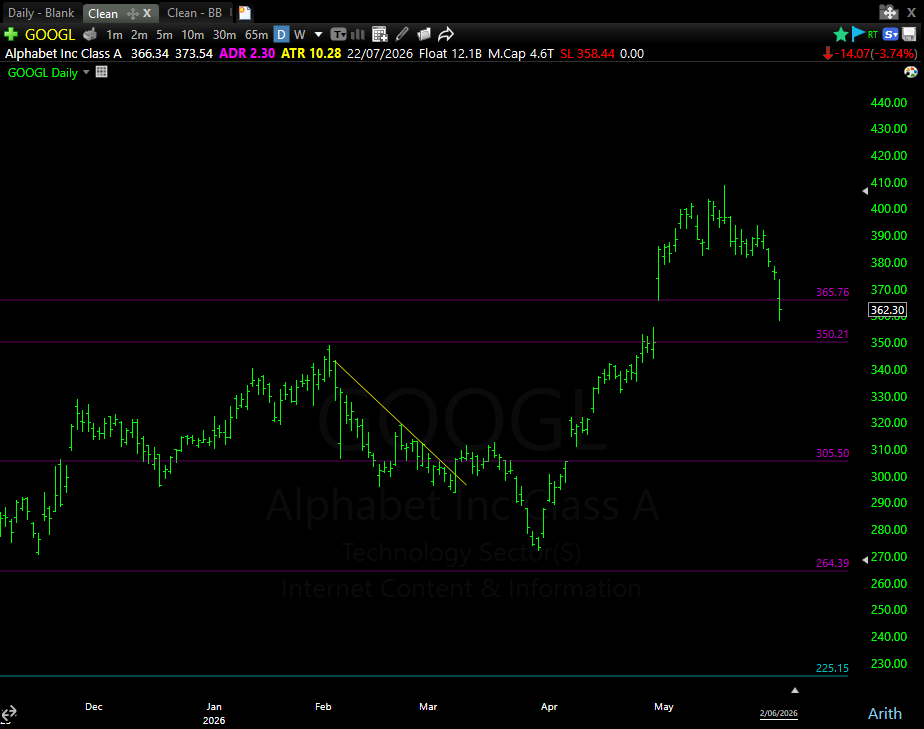Click the M.Cap 4.6T value

click(x=521, y=54)
